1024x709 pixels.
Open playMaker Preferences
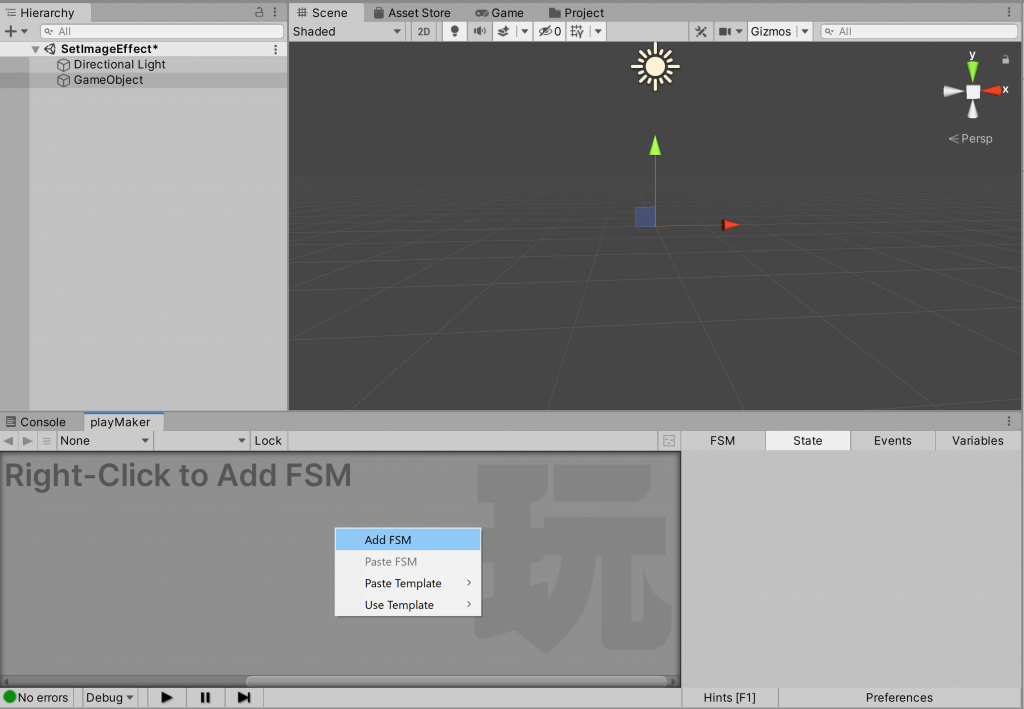pyautogui.click(x=898, y=697)
